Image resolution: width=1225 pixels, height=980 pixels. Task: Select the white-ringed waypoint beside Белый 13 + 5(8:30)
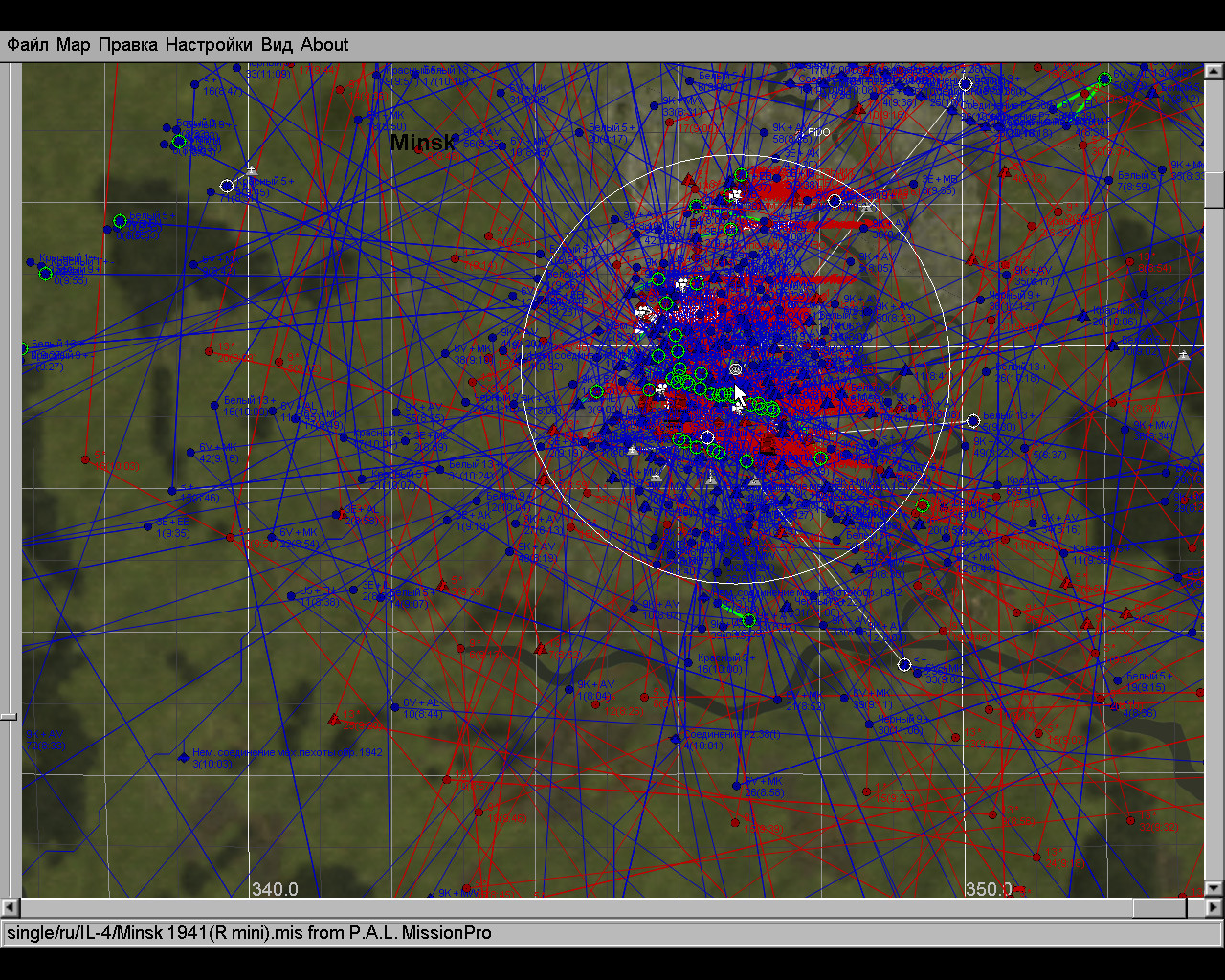click(x=973, y=421)
